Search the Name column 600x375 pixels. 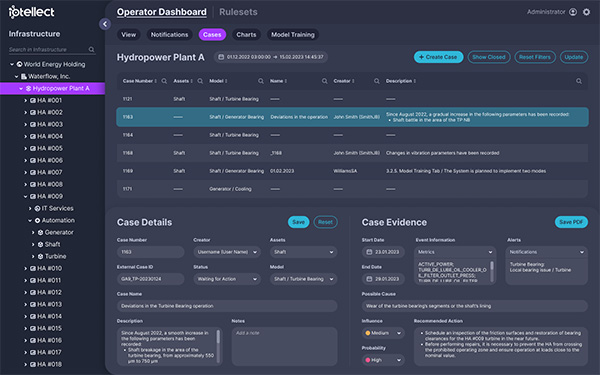324,81
